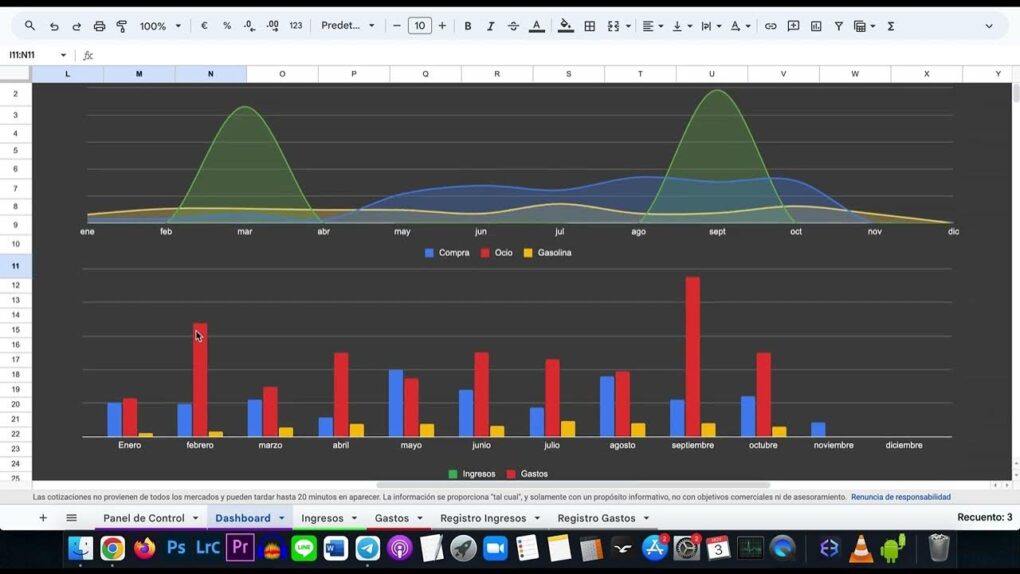Toggle strikethrough formatting
This screenshot has width=1020, height=574.
tap(513, 26)
